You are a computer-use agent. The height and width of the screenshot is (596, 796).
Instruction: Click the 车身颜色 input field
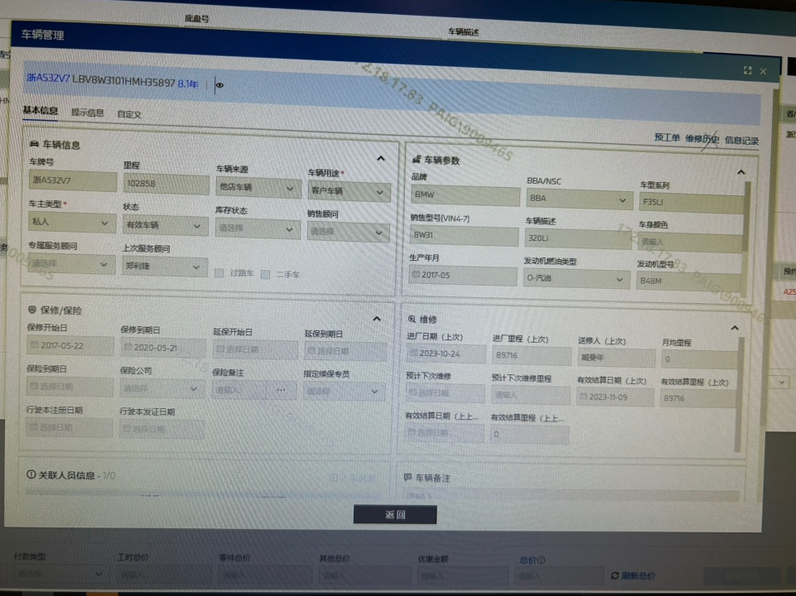tap(689, 242)
